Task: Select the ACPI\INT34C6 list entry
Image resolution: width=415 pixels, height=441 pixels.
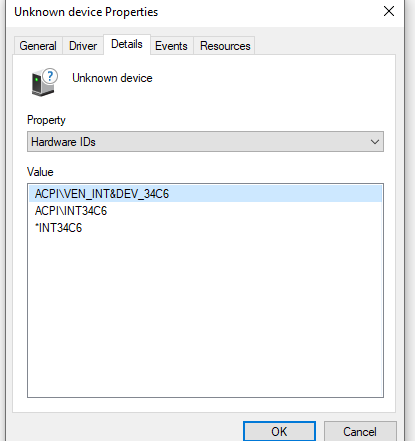Action: click(71, 211)
